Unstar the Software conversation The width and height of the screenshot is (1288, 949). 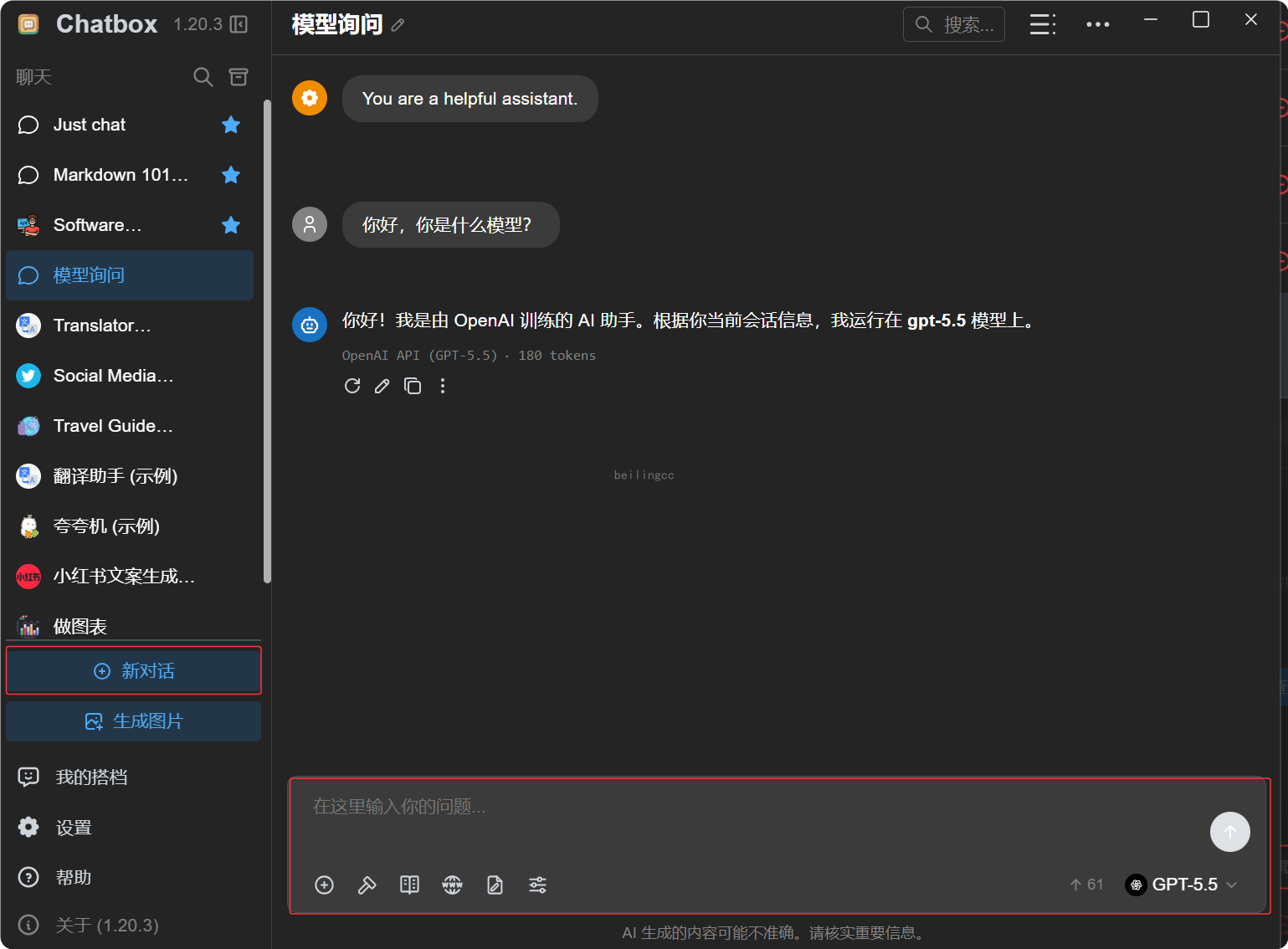coord(231,225)
